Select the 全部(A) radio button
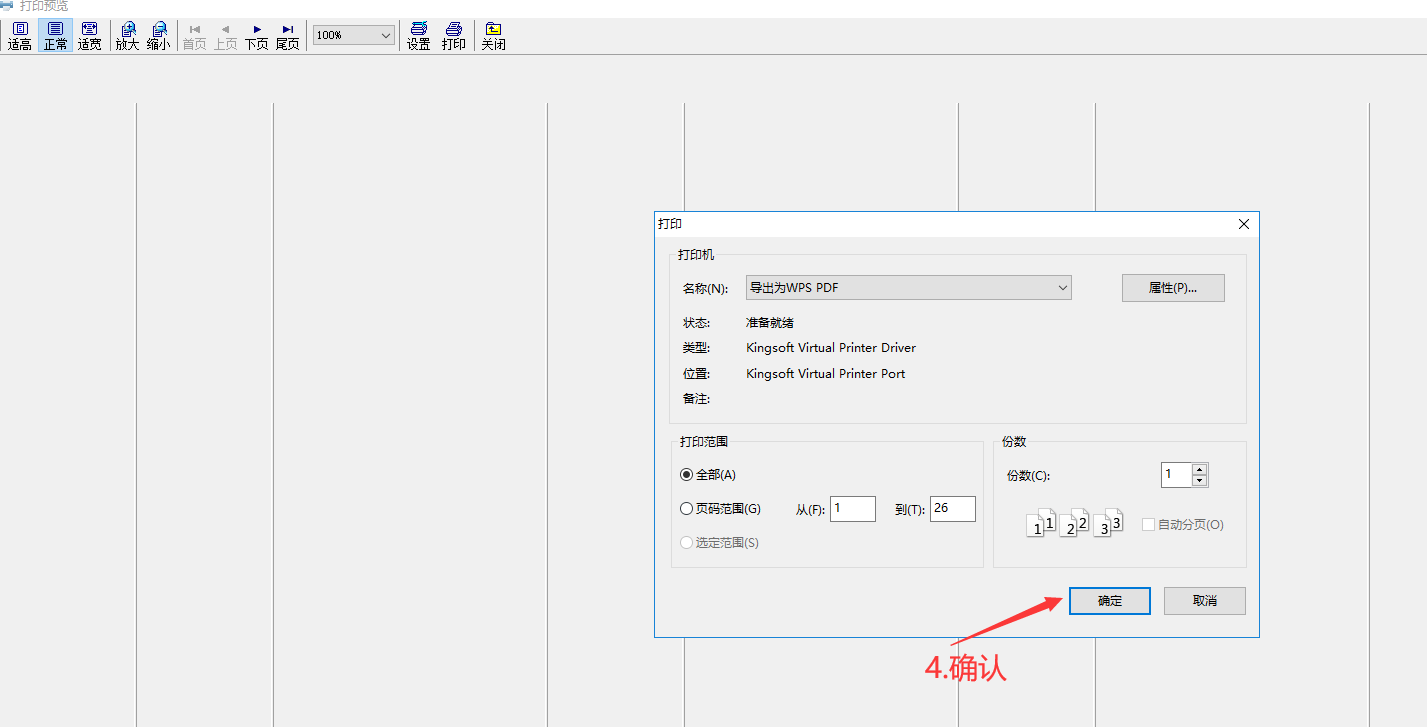Screen dimensions: 1427x727 tap(687, 475)
